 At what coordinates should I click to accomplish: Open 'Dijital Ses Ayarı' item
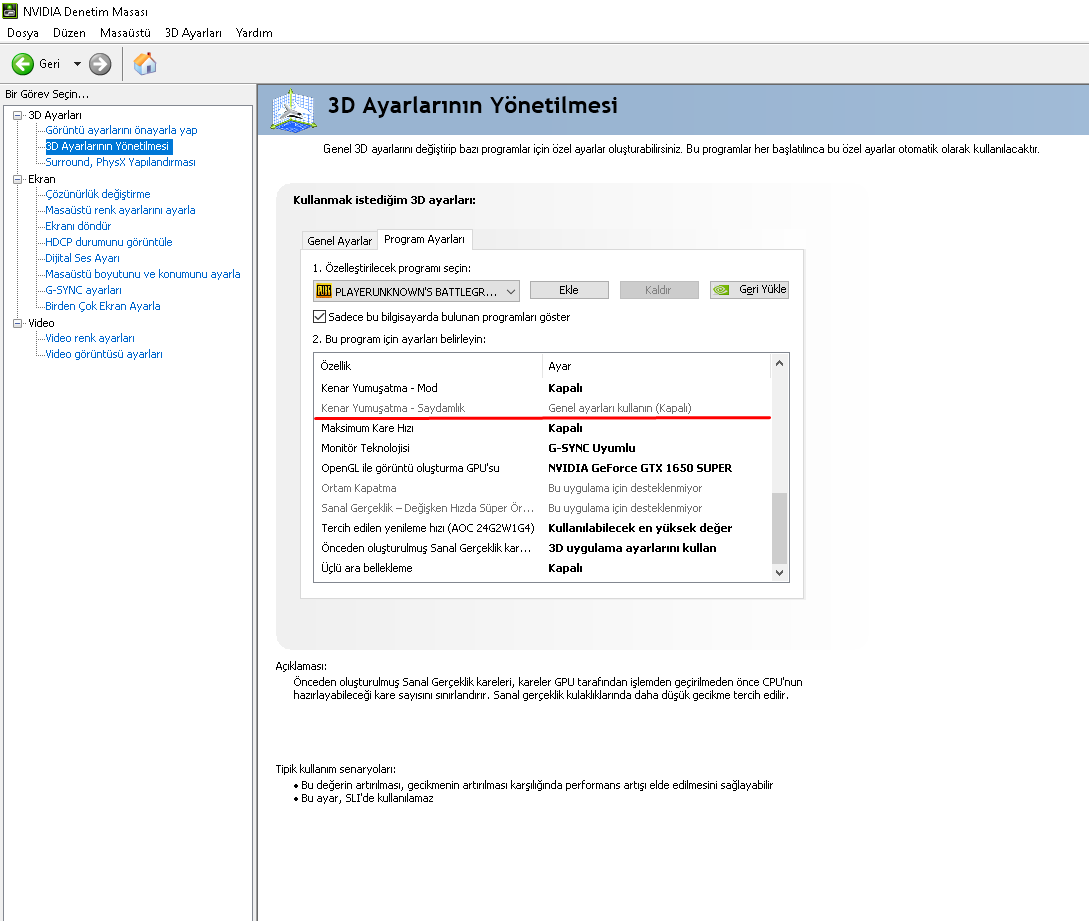(82, 258)
